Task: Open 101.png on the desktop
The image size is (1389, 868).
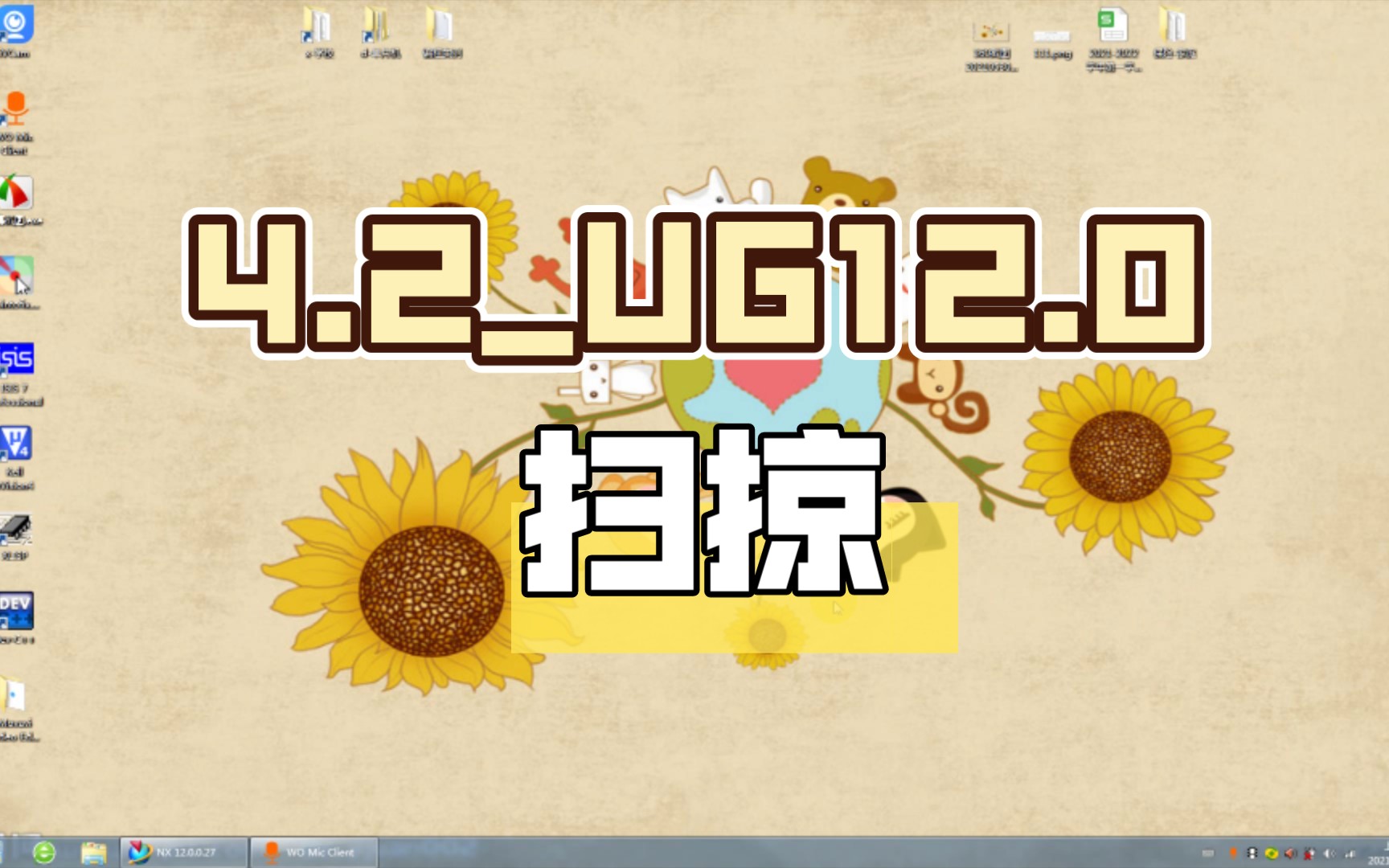Action: [x=1051, y=36]
